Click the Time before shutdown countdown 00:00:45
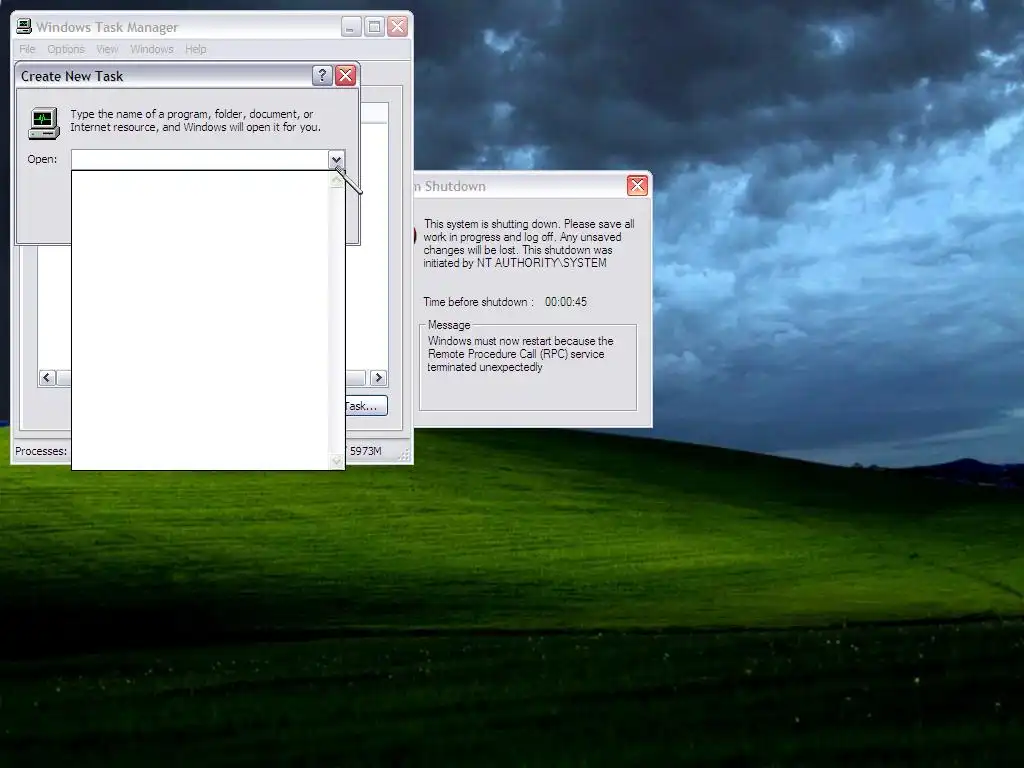This screenshot has width=1024, height=768. point(566,302)
